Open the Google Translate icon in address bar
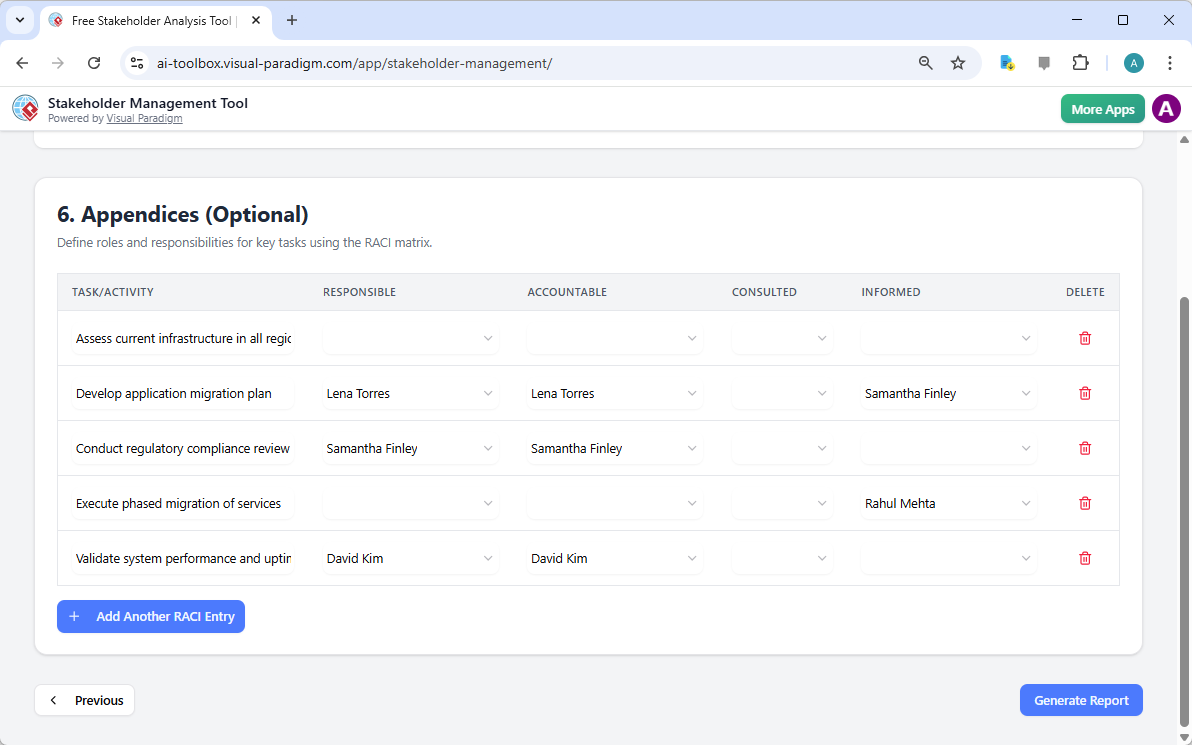Image resolution: width=1192 pixels, height=745 pixels. 1006,62
